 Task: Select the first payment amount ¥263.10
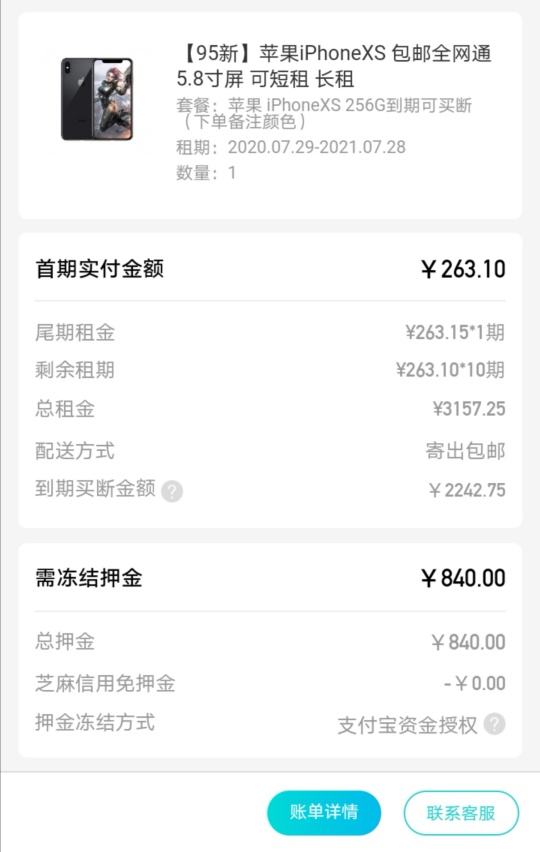pos(463,269)
